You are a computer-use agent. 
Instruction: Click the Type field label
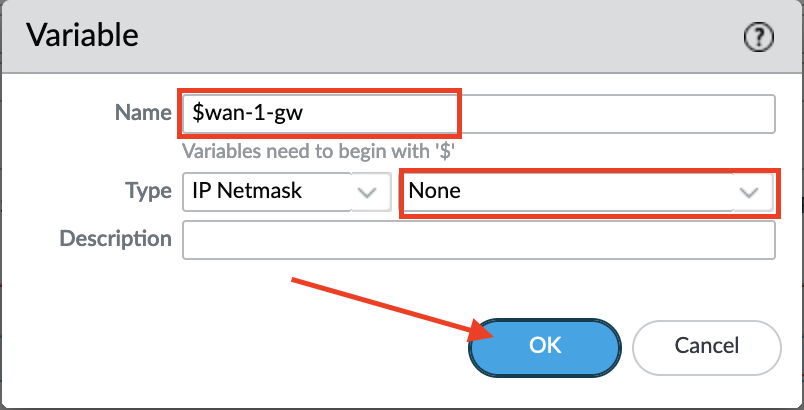(x=148, y=191)
